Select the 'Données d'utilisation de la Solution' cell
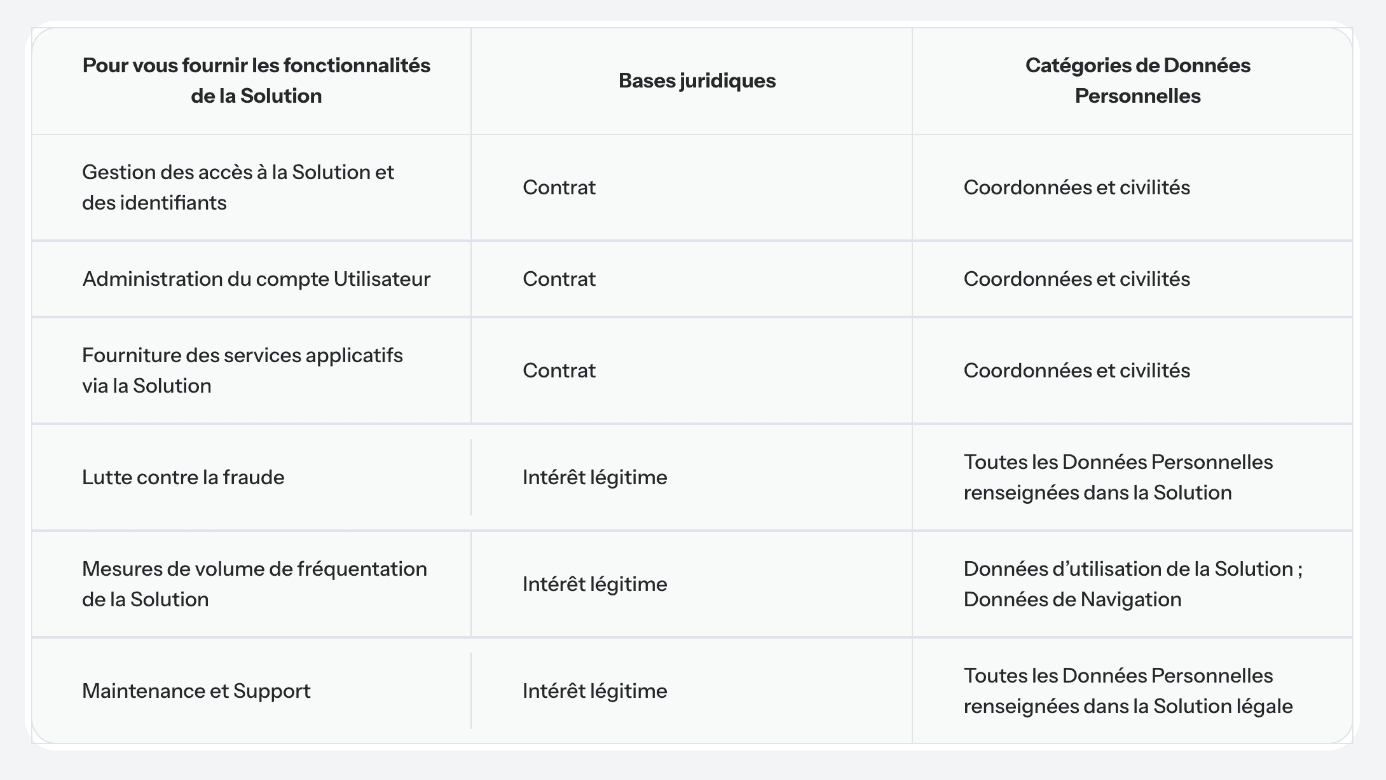Screen dimensions: 1386x780 pyautogui.click(x=1133, y=584)
